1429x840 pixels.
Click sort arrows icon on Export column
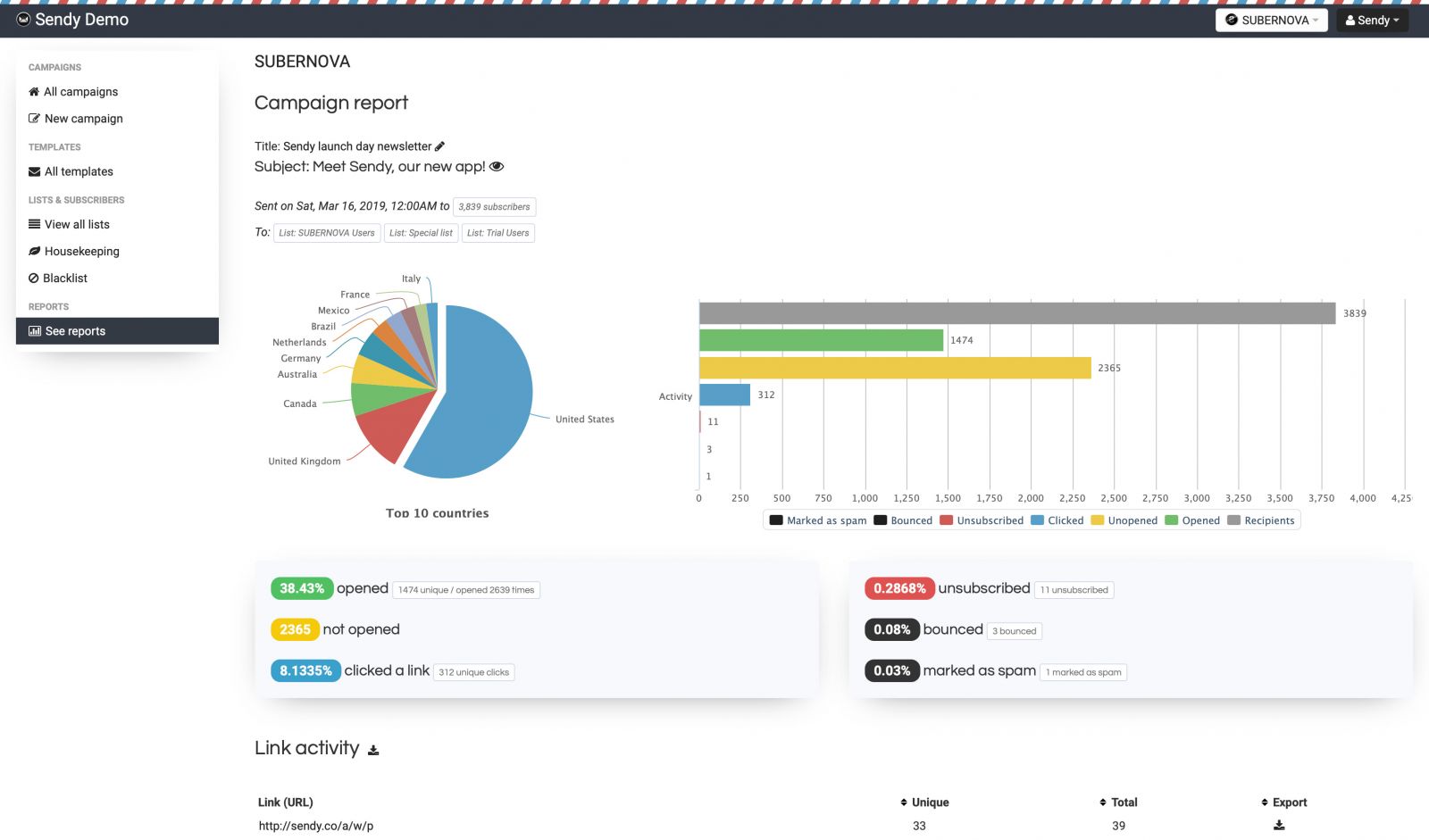click(1265, 803)
